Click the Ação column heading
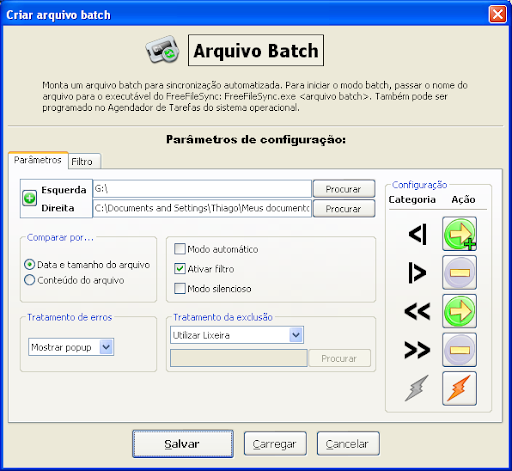This screenshot has height=471, width=512. click(463, 199)
